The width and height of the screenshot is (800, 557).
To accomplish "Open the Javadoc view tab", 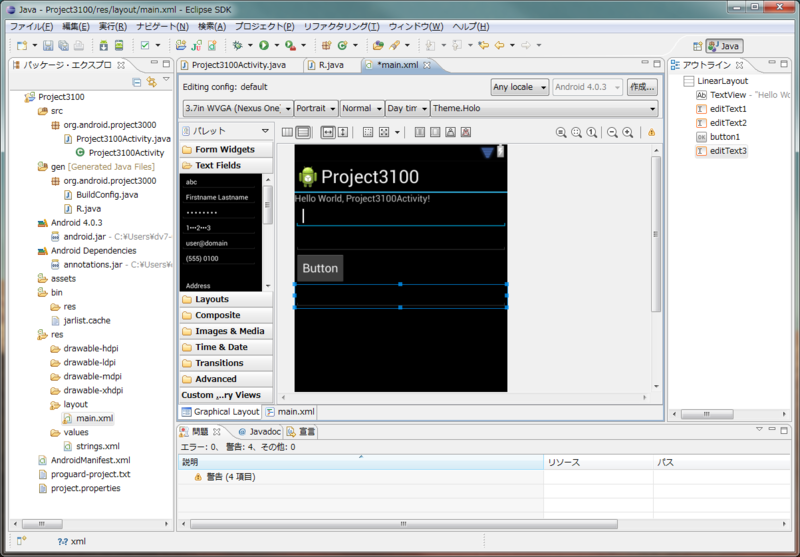I will pyautogui.click(x=260, y=432).
